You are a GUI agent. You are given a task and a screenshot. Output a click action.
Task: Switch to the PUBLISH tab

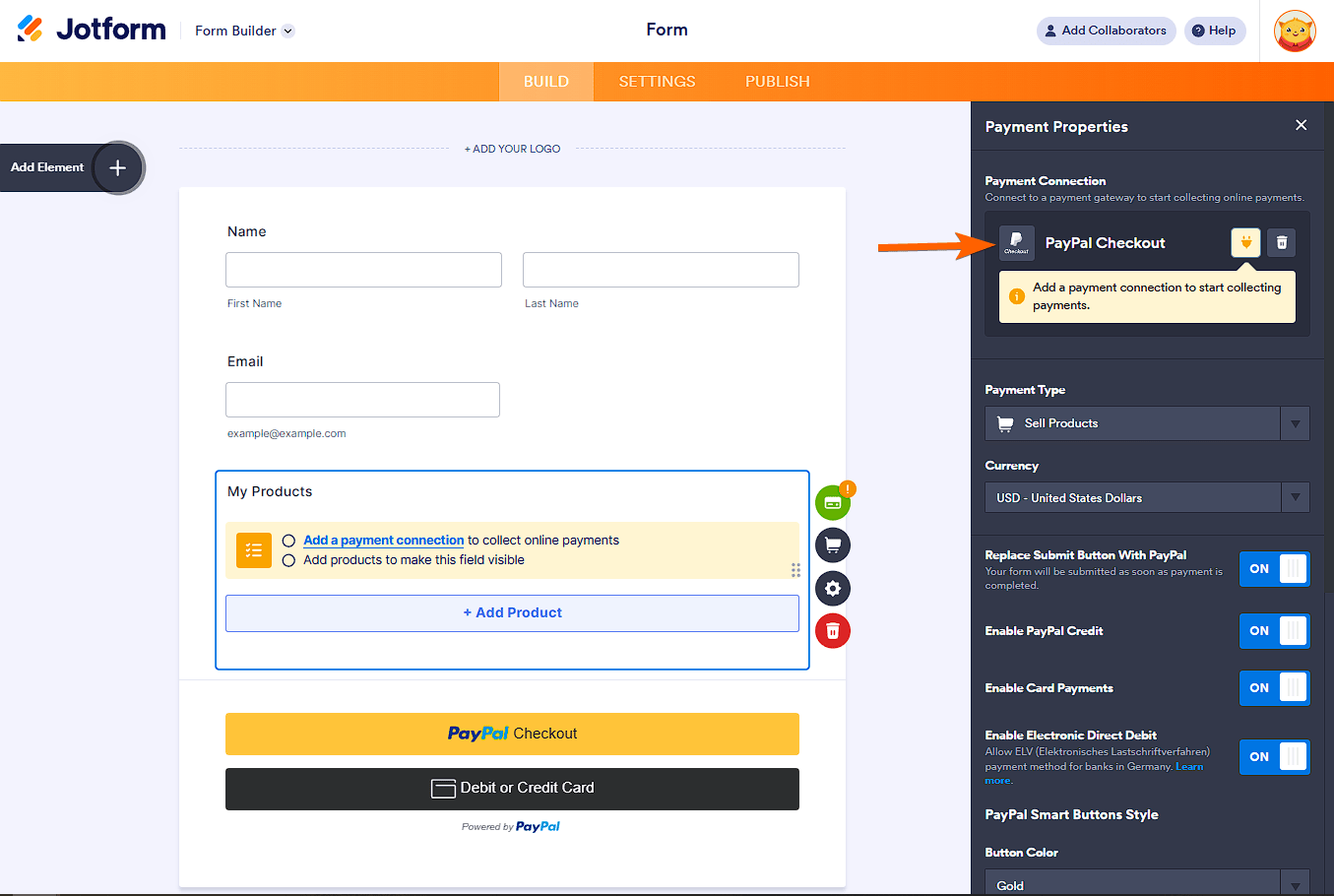(778, 82)
